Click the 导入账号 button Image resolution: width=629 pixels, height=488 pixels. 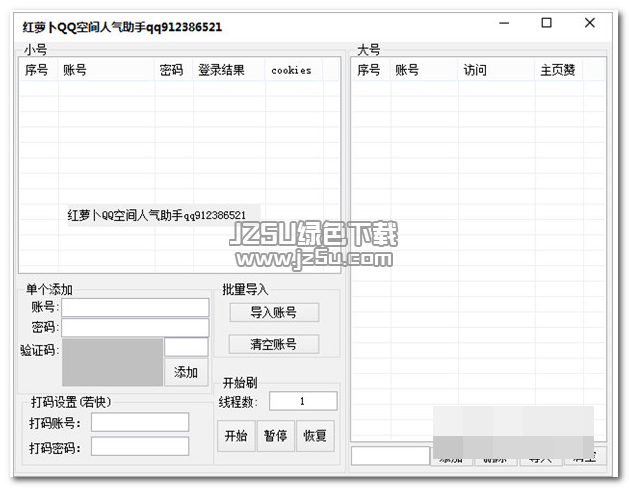(274, 312)
